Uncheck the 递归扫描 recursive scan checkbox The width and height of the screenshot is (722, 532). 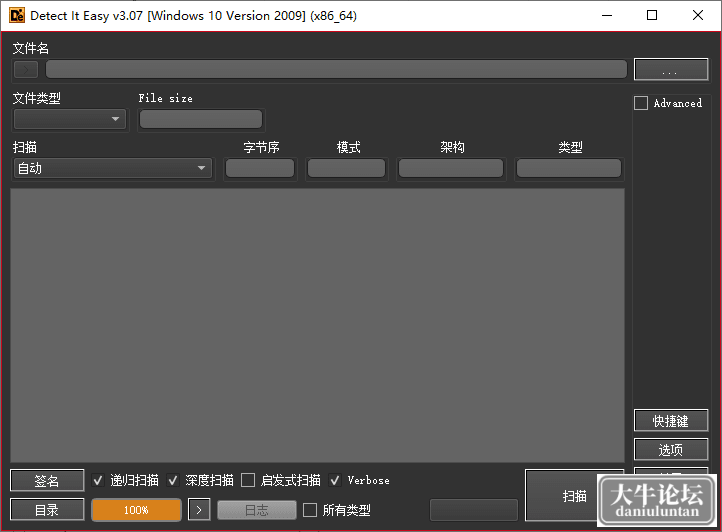pyautogui.click(x=98, y=480)
